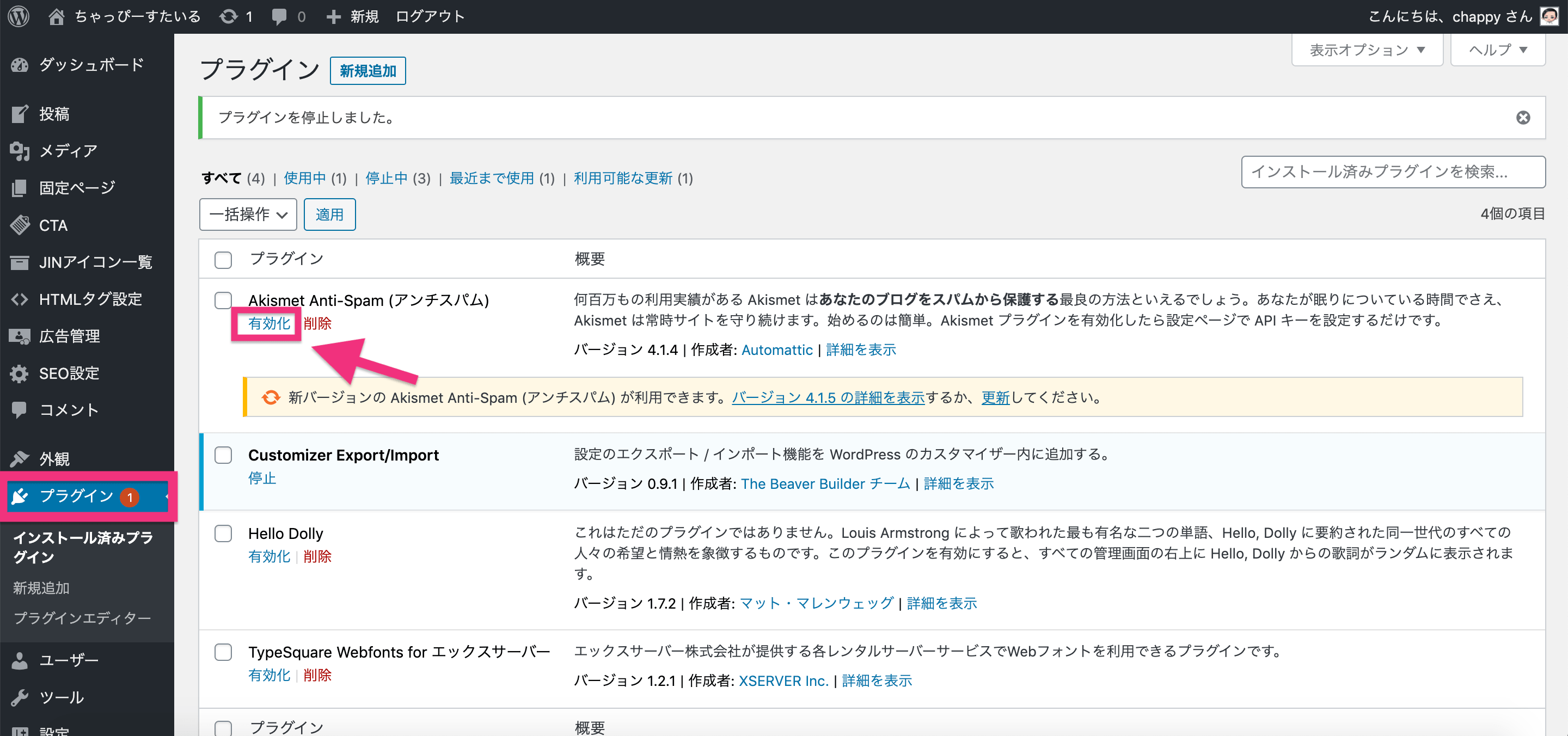Open the 新規追加 submenu item
This screenshot has width=1568, height=736.
(41, 588)
